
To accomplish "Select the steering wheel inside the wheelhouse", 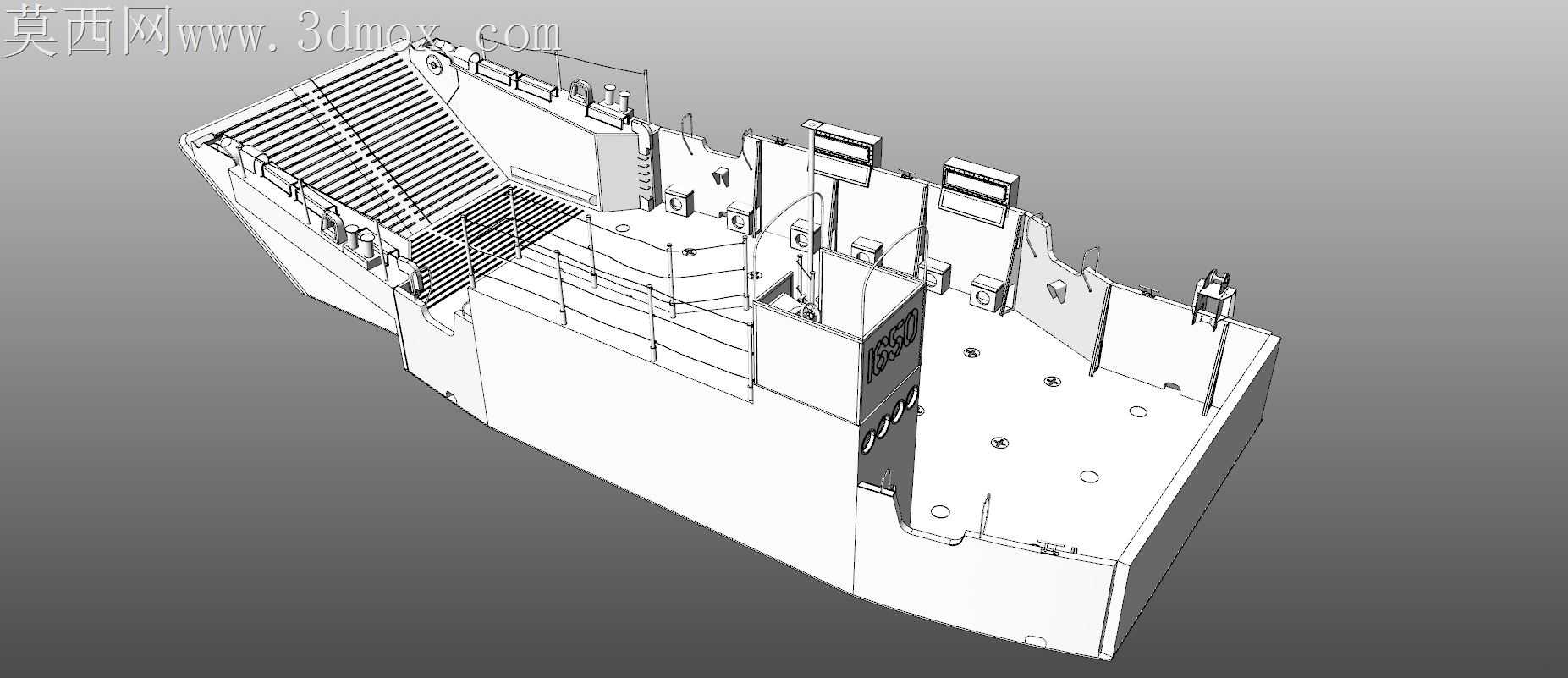I will tap(811, 312).
